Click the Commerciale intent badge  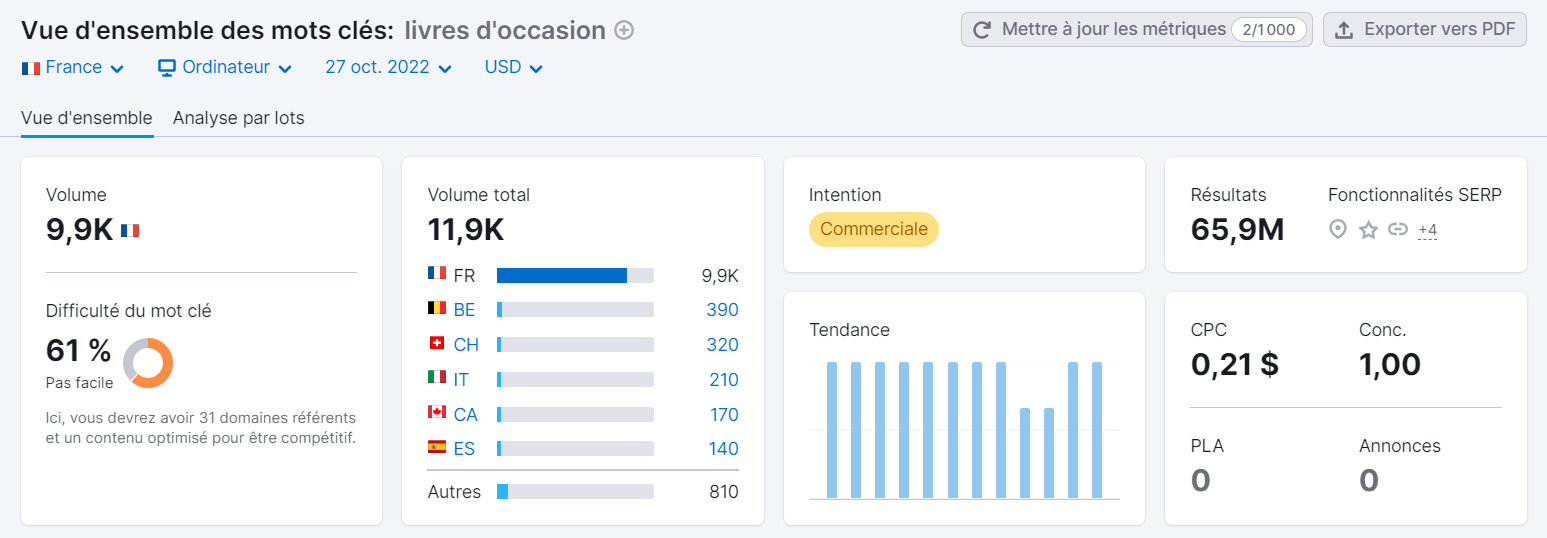coord(873,229)
